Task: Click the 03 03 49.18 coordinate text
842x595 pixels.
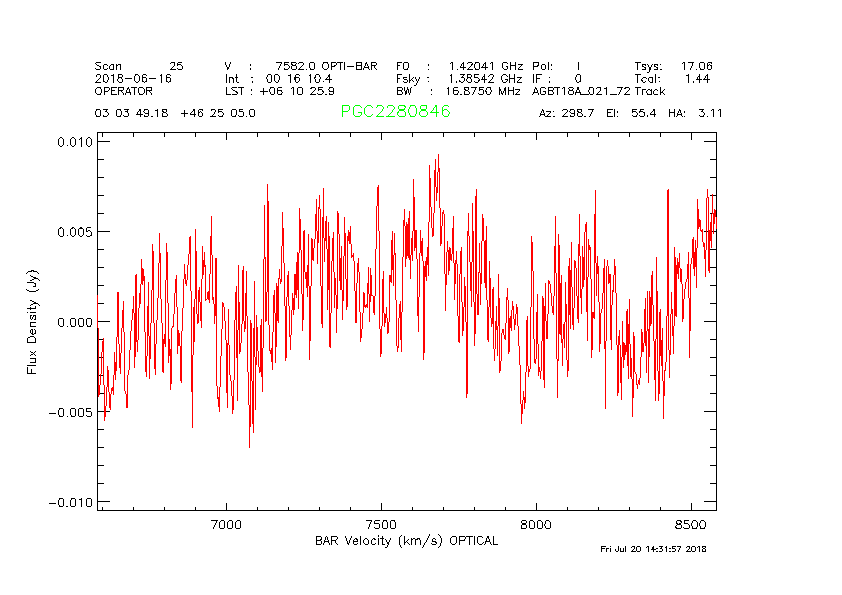Action: pos(133,113)
